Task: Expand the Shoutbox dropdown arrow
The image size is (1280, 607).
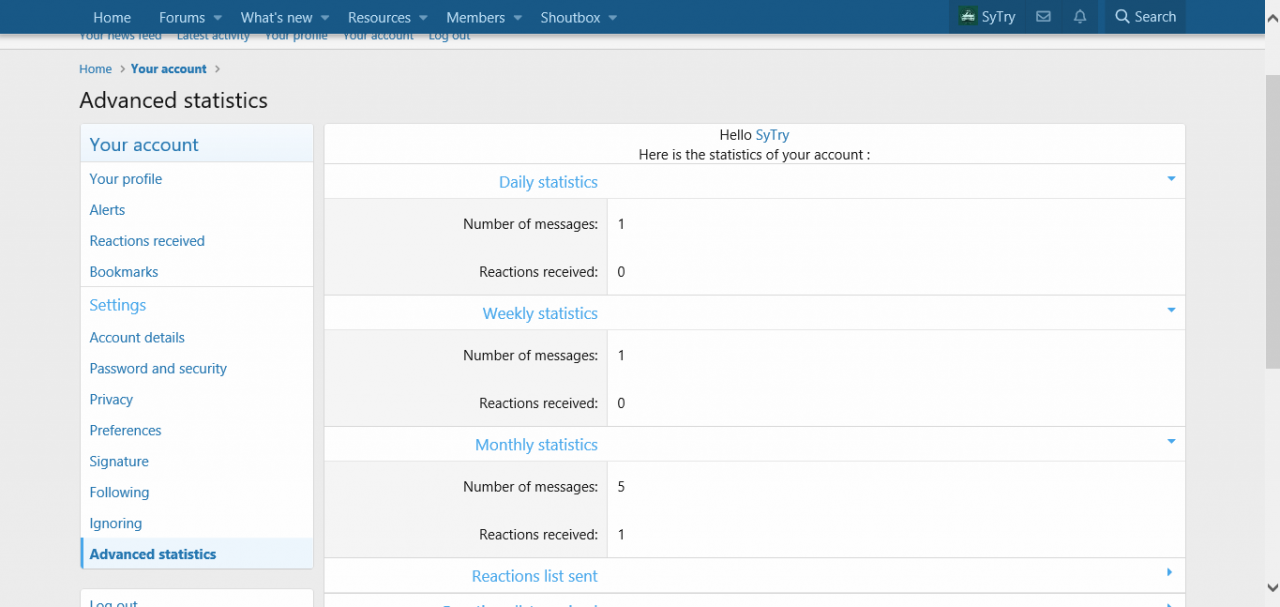Action: pos(612,18)
